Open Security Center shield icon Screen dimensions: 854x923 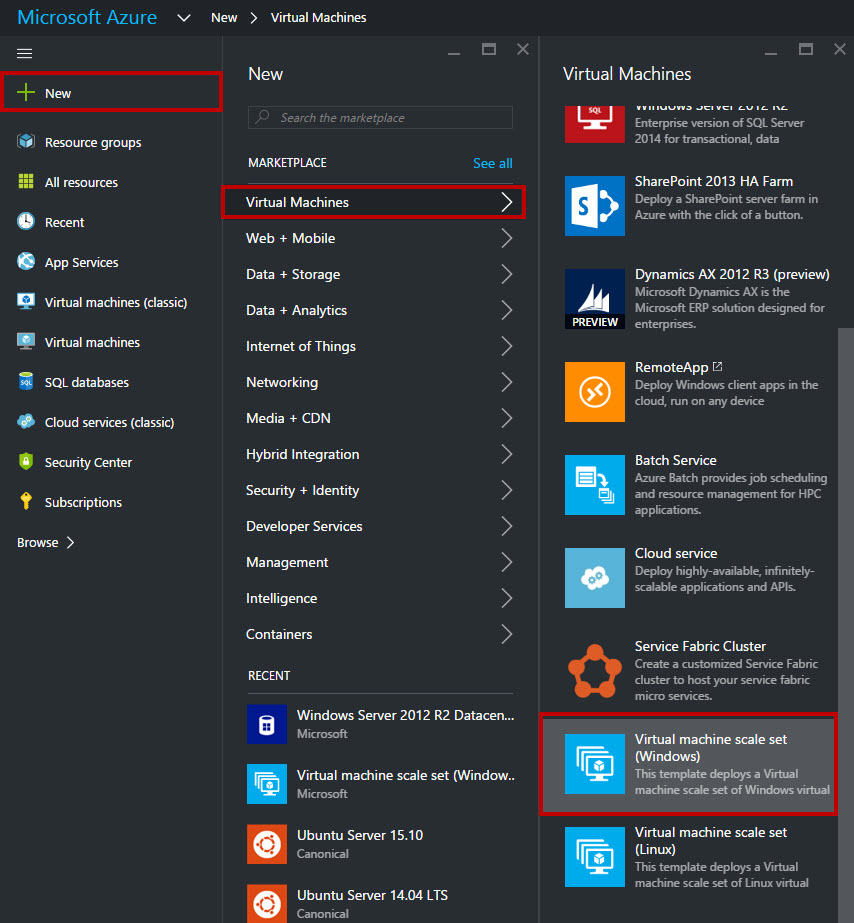26,462
